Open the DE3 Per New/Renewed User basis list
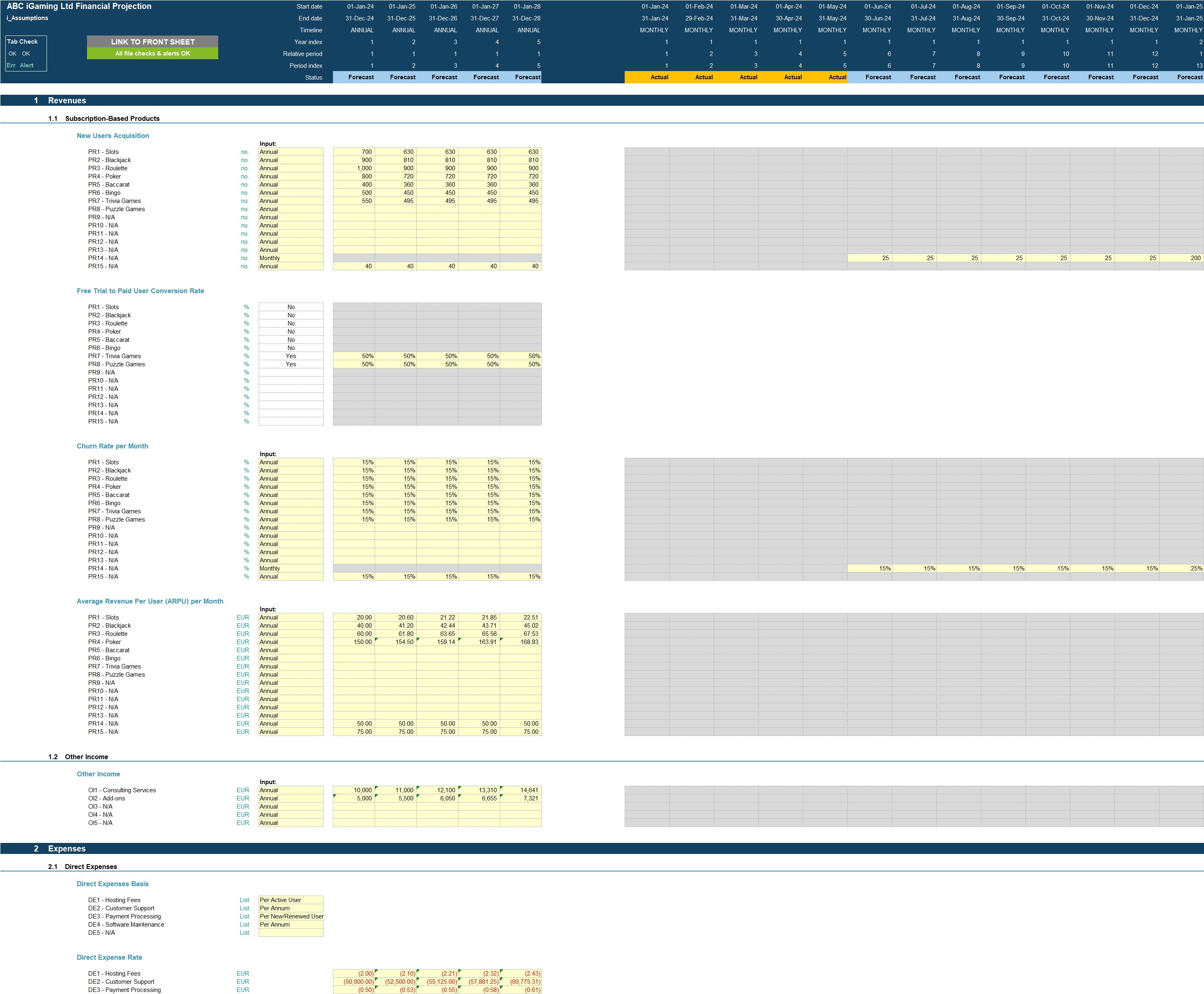The height and width of the screenshot is (994, 1204). tap(290, 916)
